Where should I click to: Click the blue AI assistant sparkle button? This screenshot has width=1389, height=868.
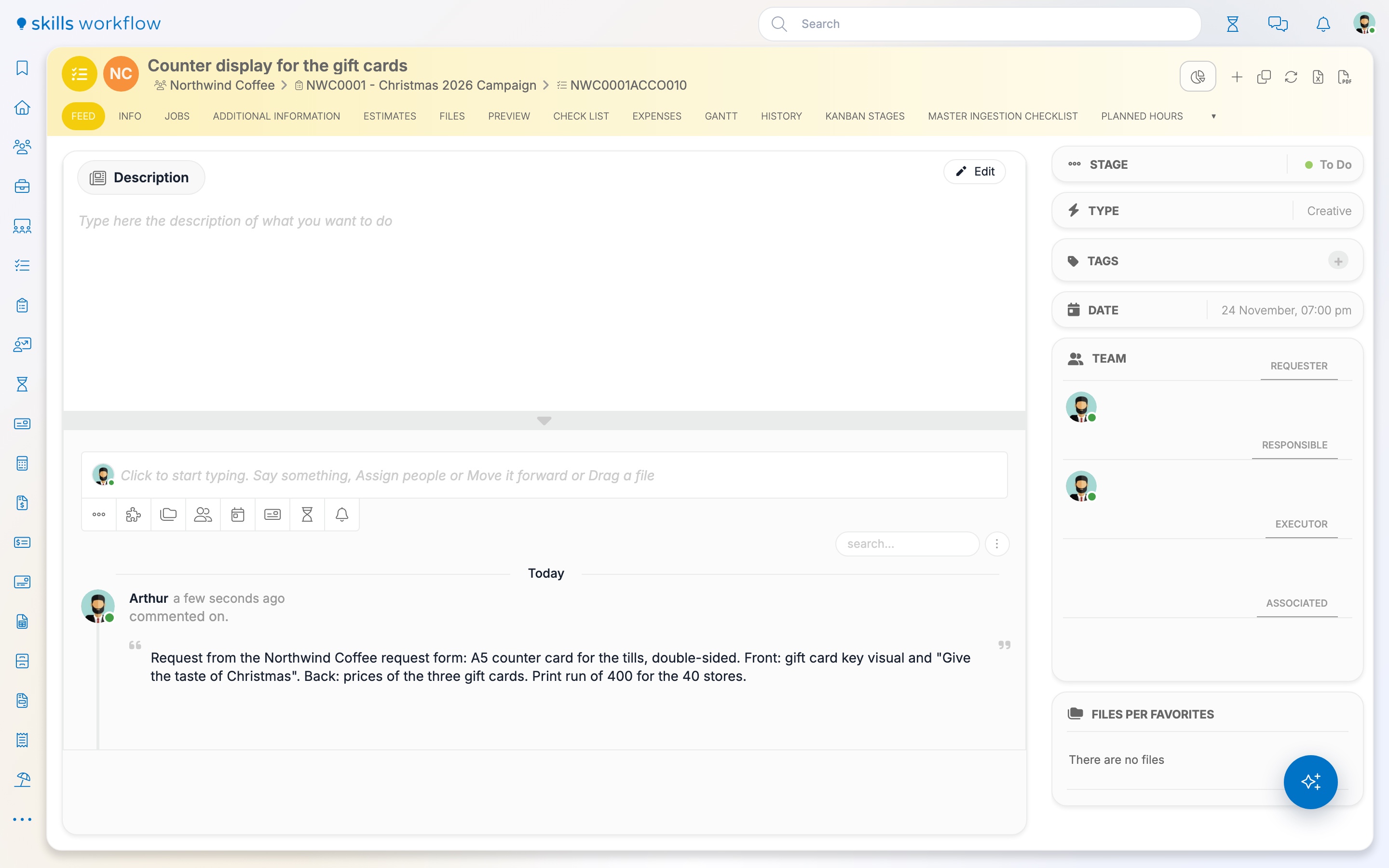coord(1310,782)
